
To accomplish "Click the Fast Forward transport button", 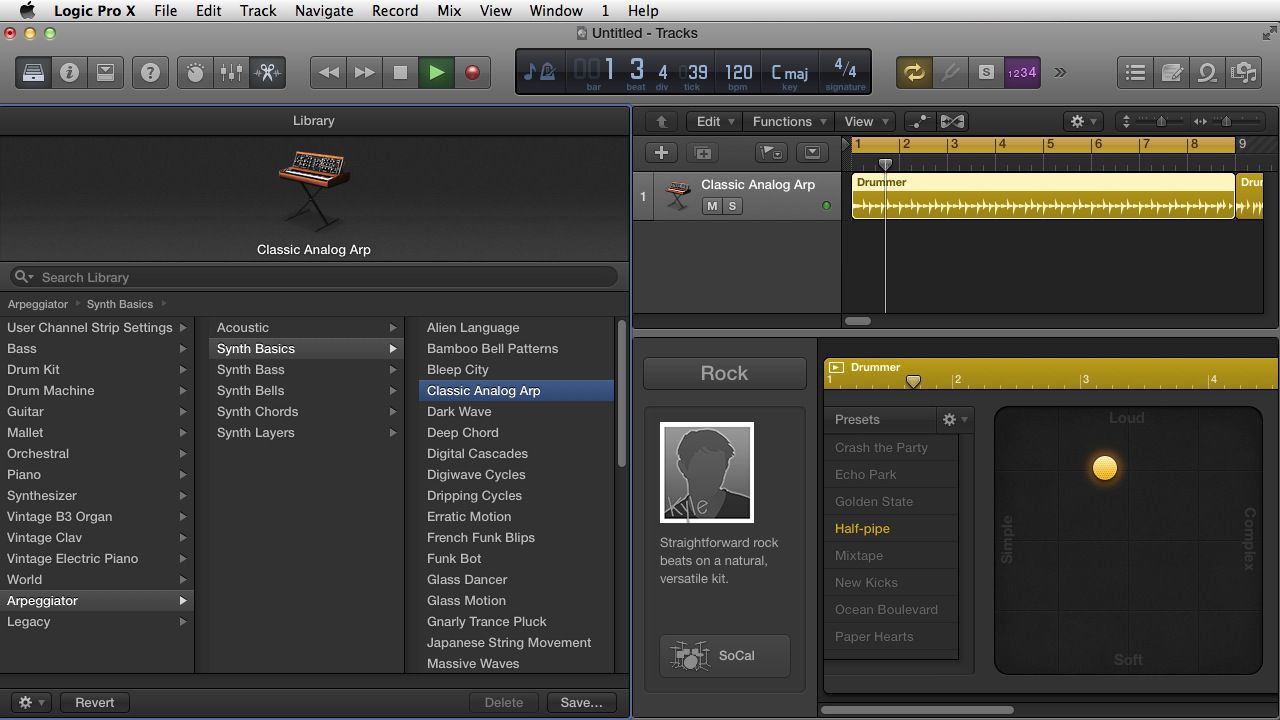I will (364, 72).
